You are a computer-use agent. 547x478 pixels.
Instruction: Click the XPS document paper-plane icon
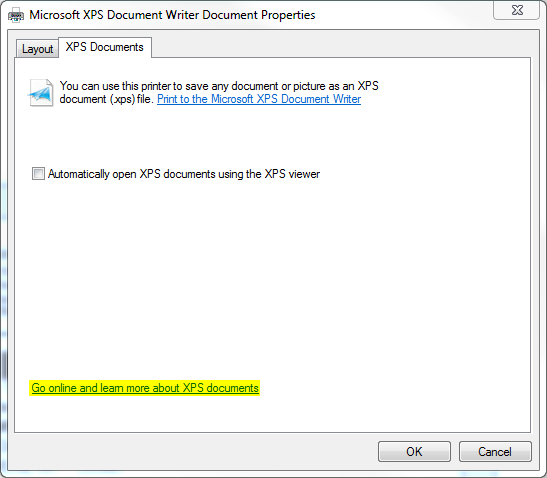(x=41, y=93)
